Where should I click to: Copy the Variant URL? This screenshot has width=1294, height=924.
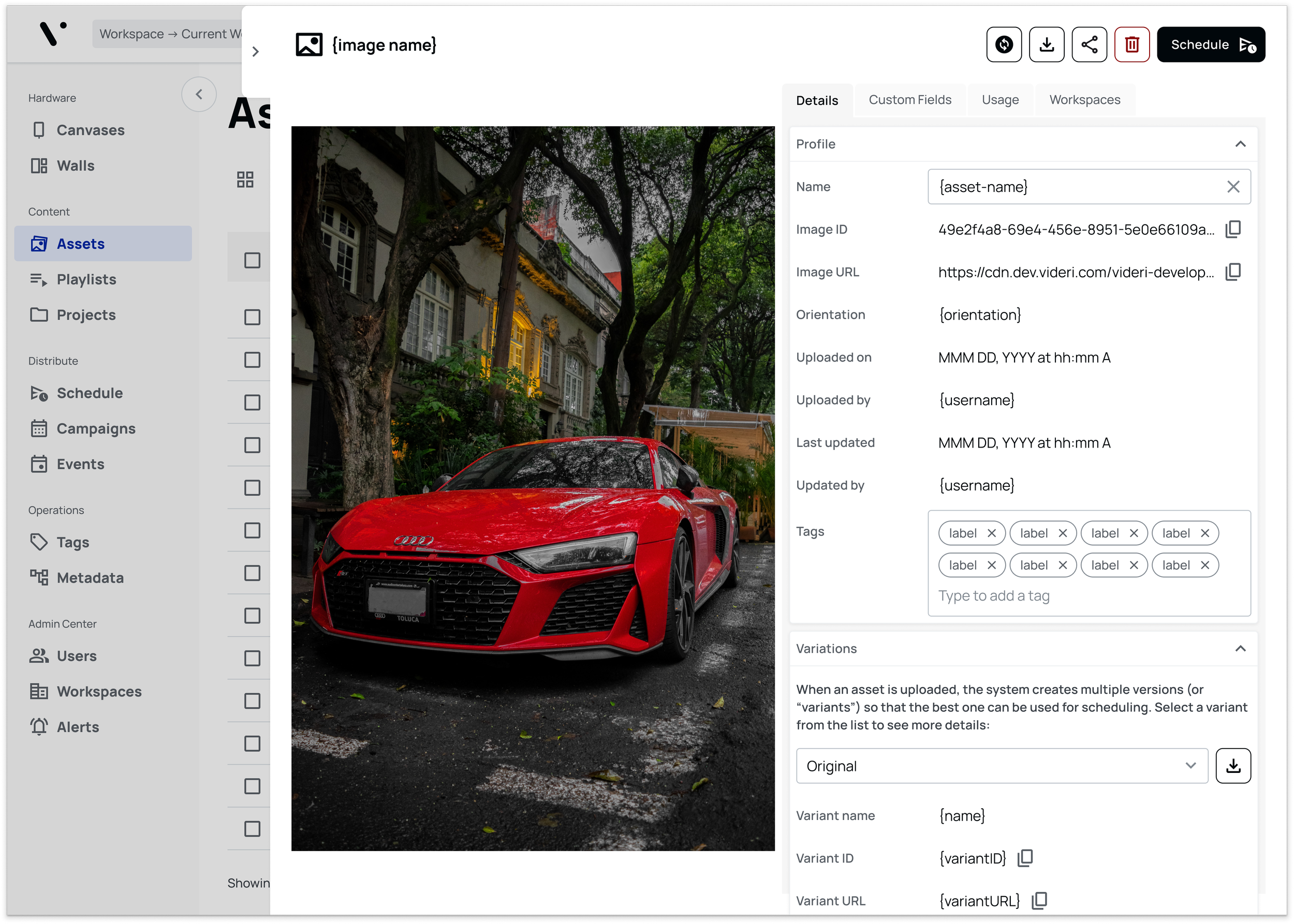1039,901
